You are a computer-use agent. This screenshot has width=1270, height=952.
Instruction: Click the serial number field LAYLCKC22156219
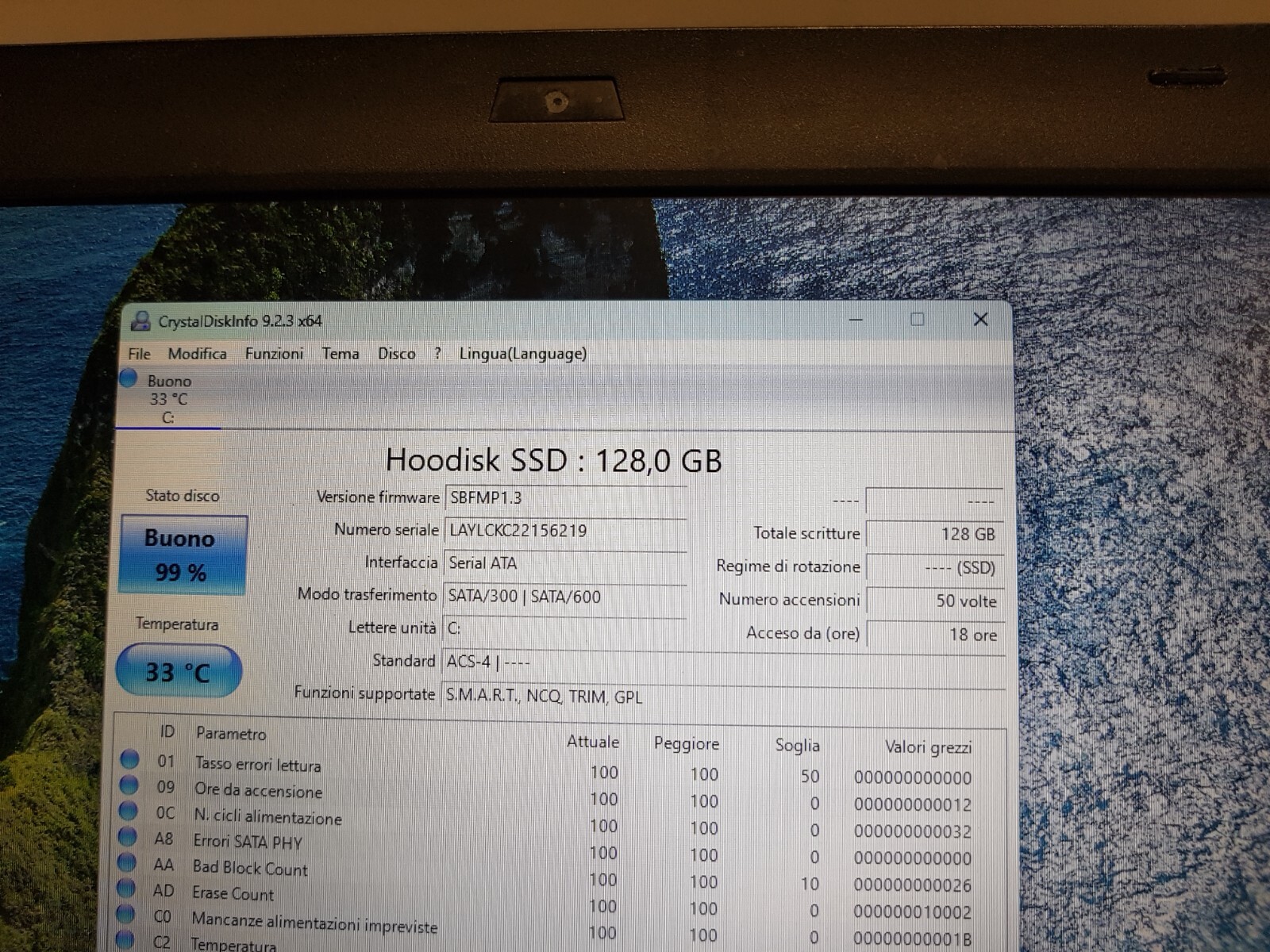[x=565, y=531]
